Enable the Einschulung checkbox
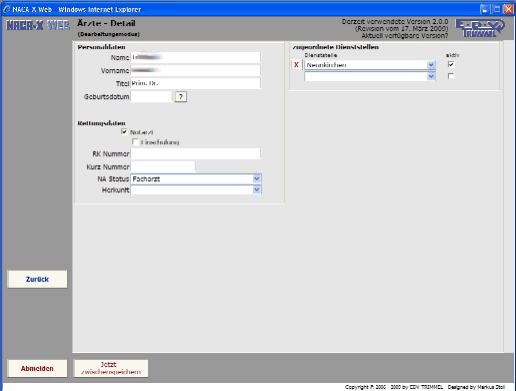516x391 pixels. click(135, 142)
